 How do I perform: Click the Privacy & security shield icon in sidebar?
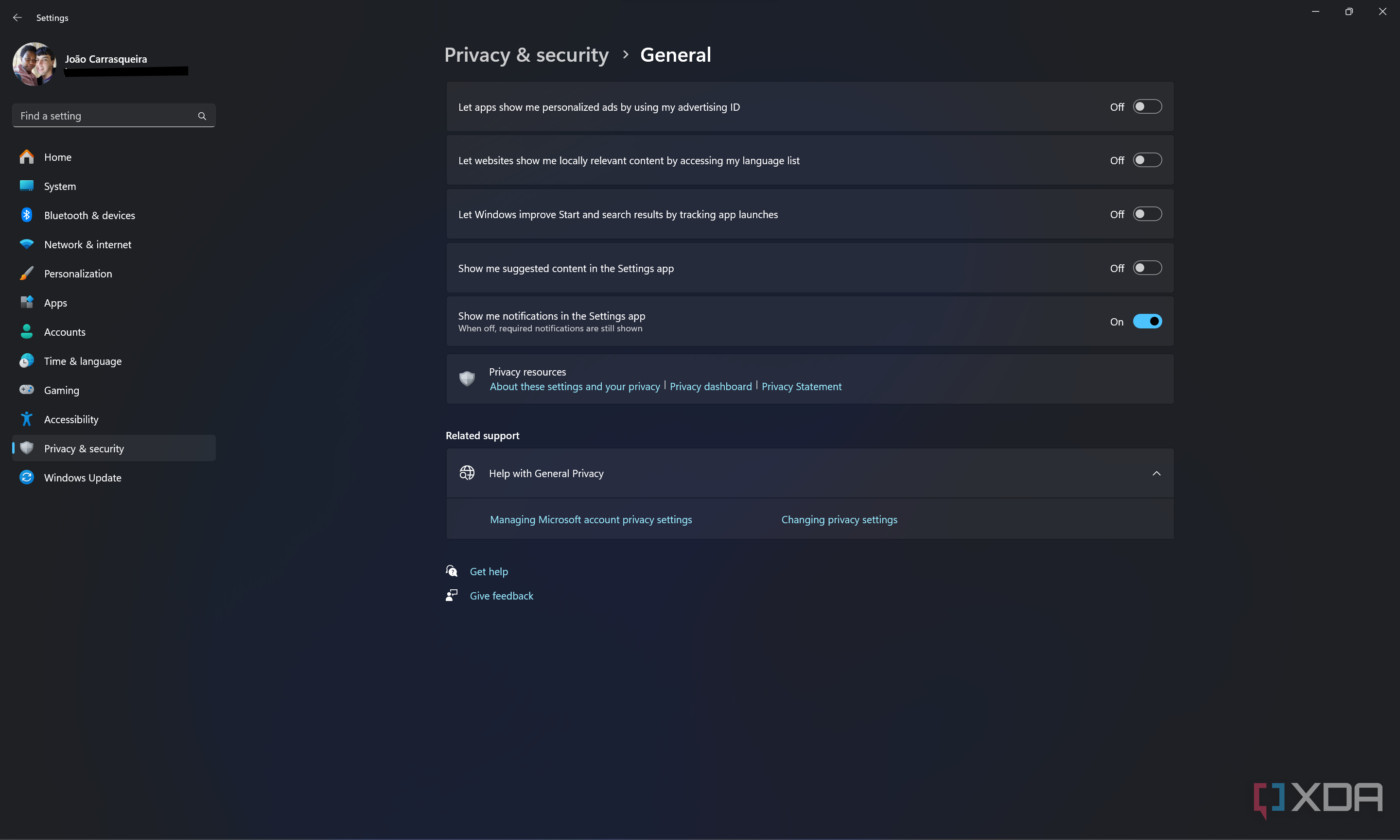(x=27, y=448)
